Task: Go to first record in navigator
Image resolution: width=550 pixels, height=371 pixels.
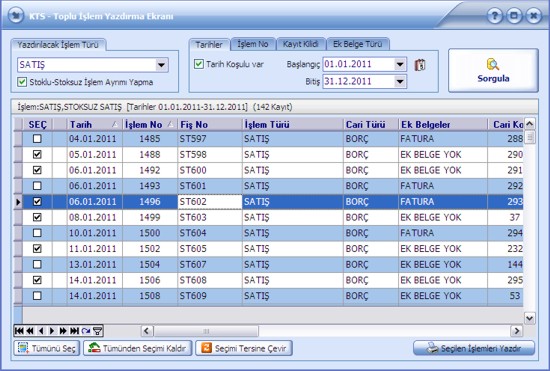Action: click(19, 331)
